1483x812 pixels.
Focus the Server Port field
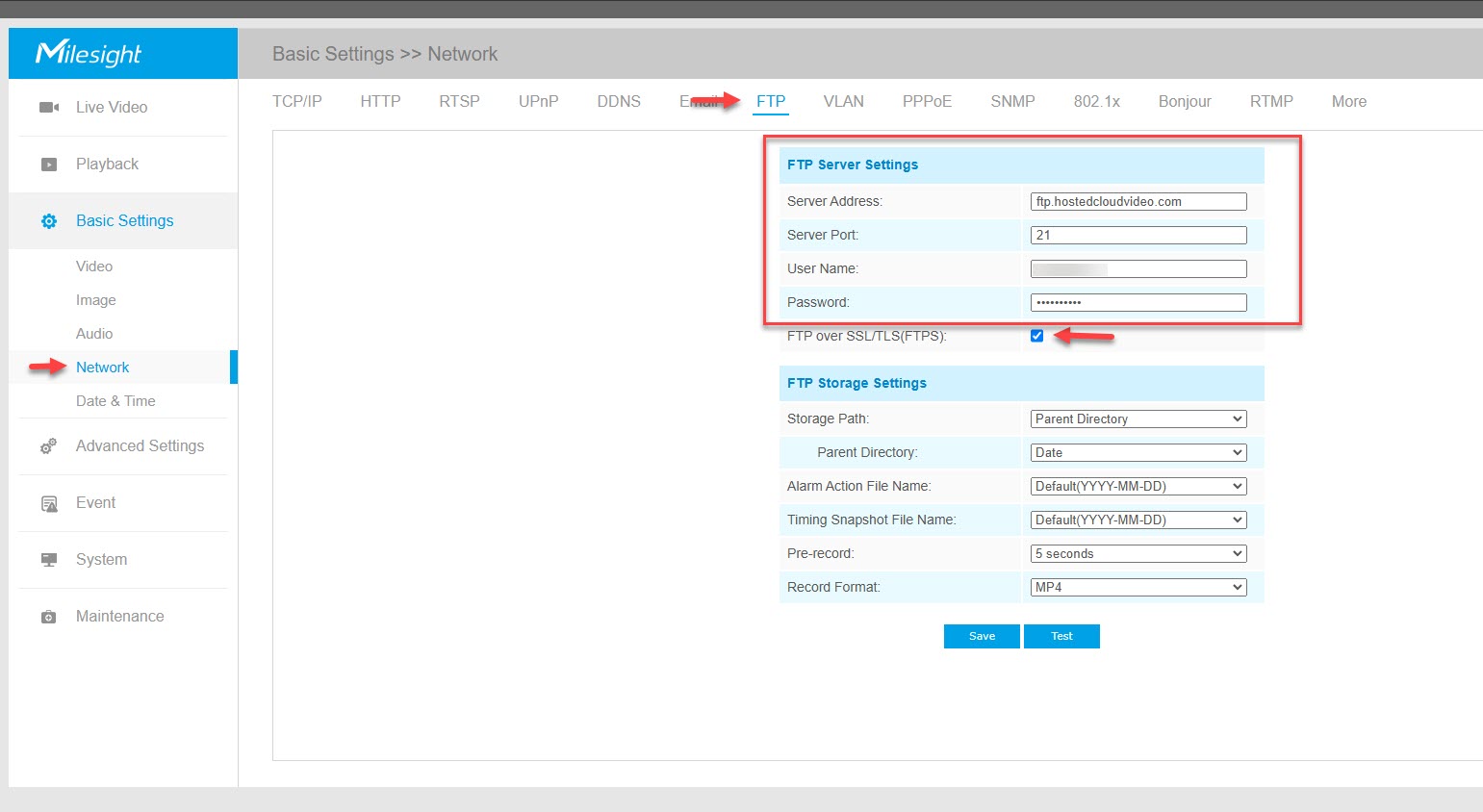(x=1138, y=236)
